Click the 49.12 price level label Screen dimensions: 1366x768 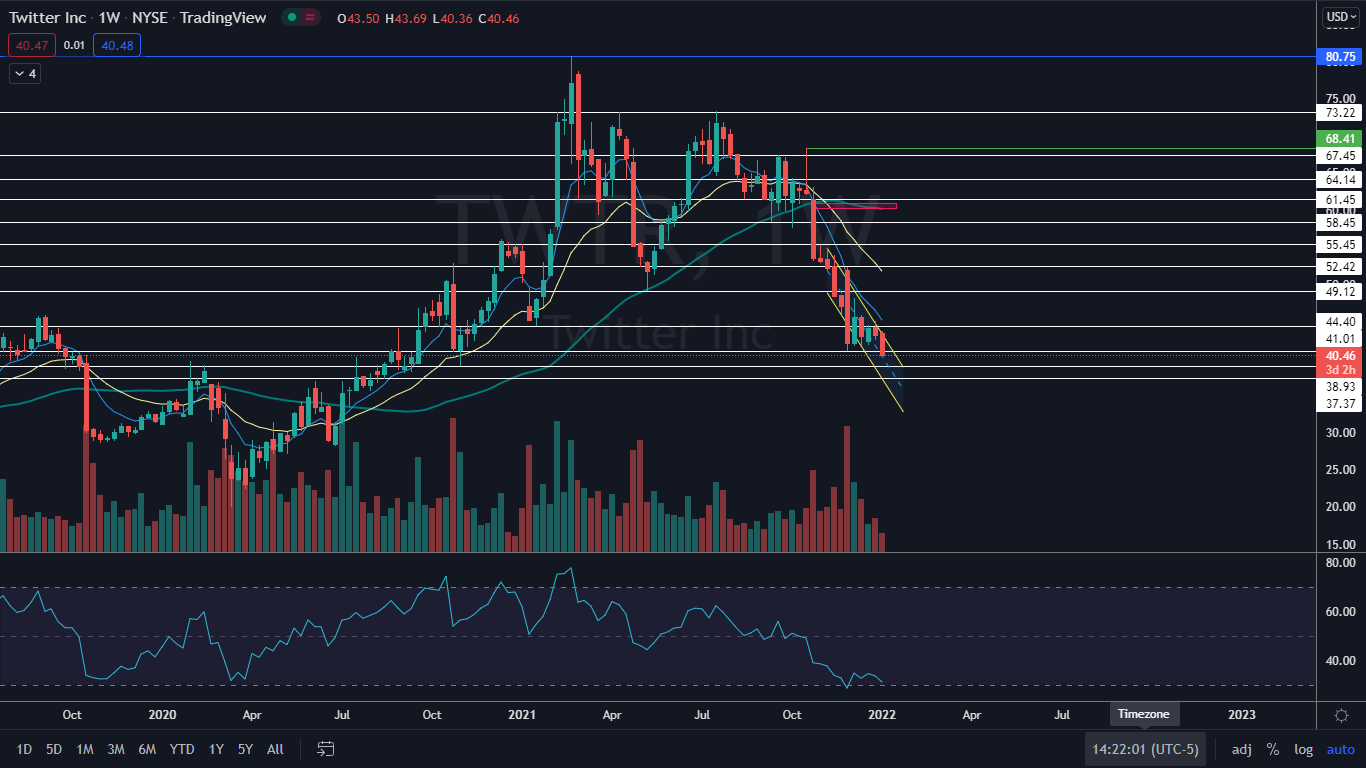point(1340,292)
